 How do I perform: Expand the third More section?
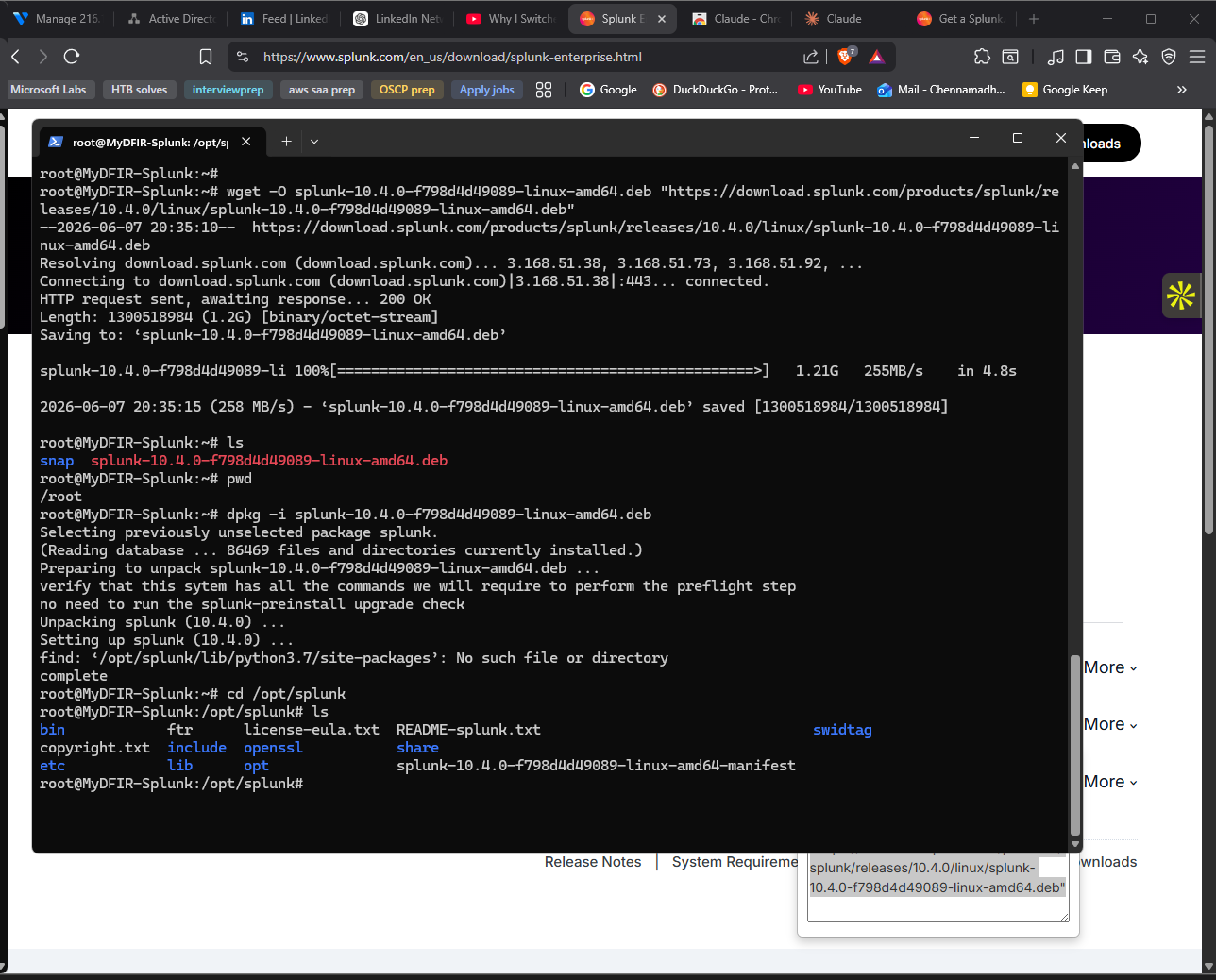coord(1110,782)
